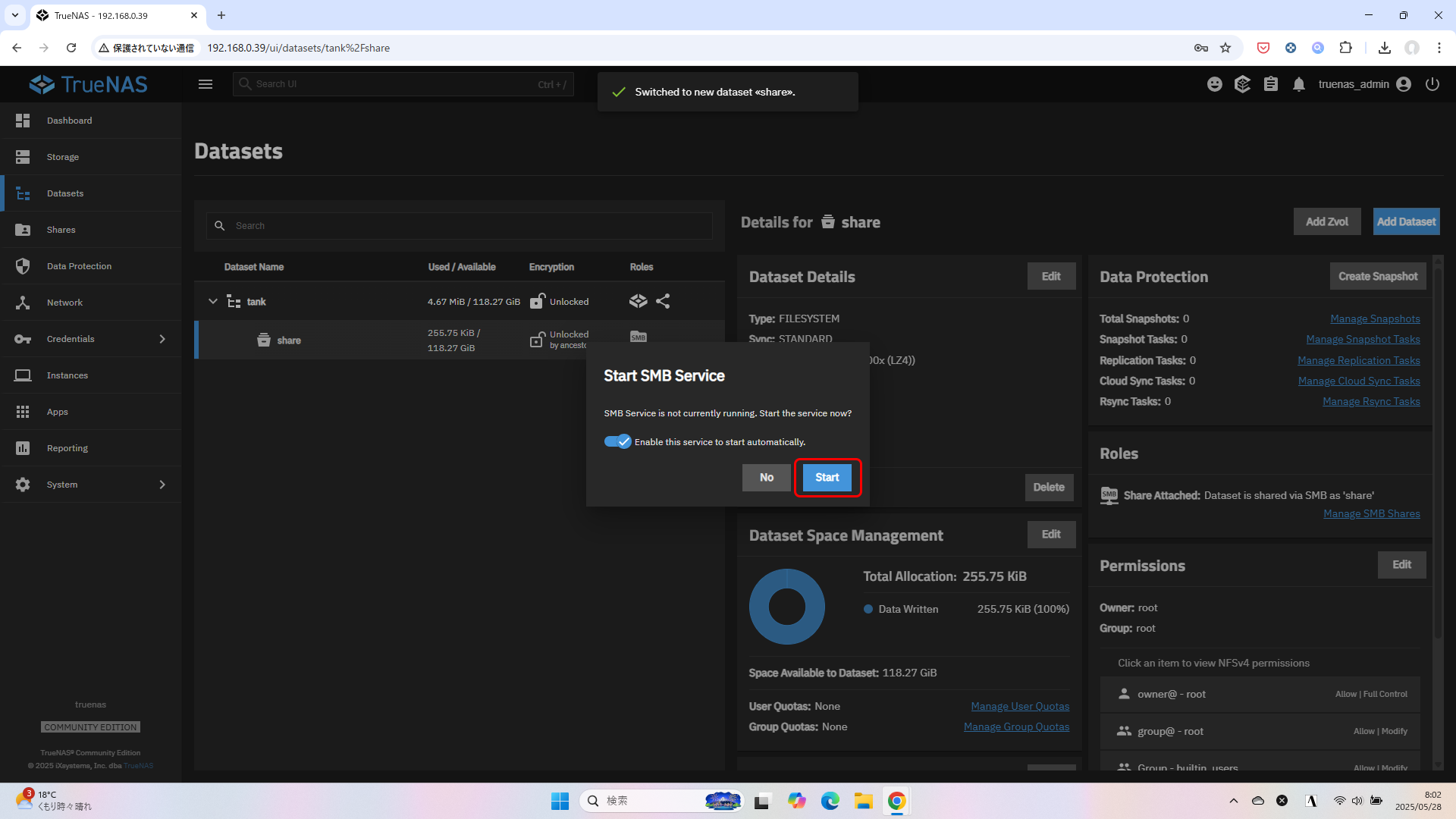Open the feedback smiley icon
Viewport: 1456px width, 819px height.
tap(1214, 84)
